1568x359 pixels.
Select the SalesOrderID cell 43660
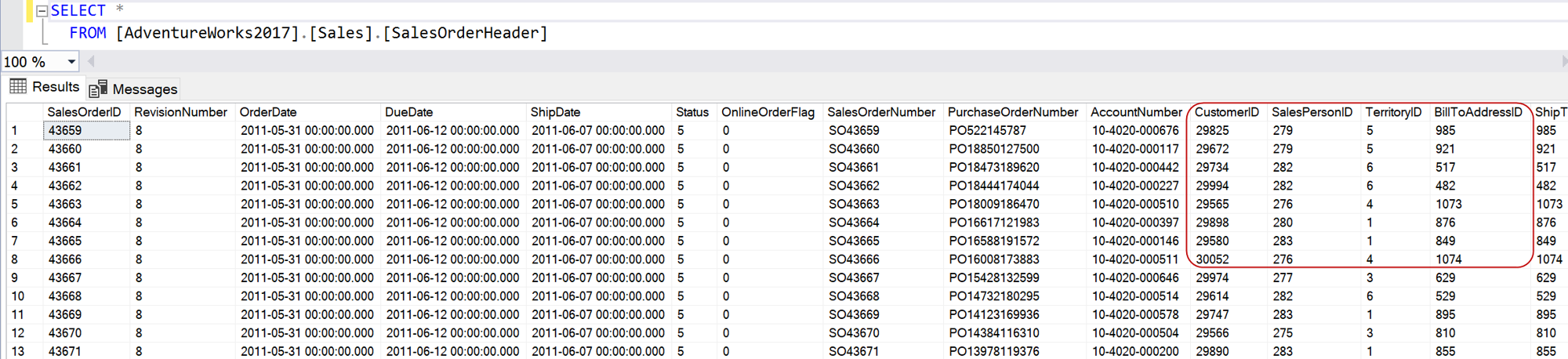(x=87, y=149)
